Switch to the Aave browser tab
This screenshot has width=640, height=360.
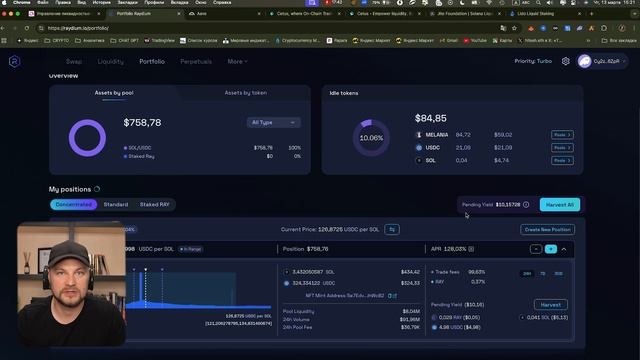pos(224,13)
